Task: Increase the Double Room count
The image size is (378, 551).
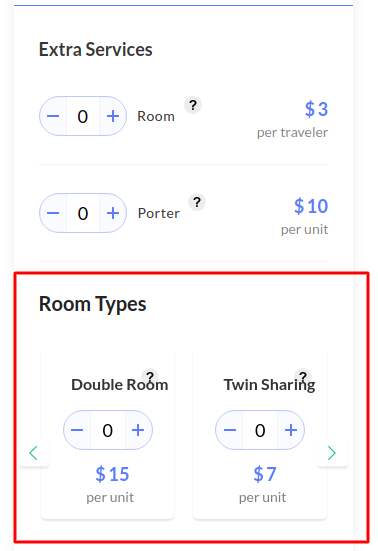Action: click(x=138, y=430)
